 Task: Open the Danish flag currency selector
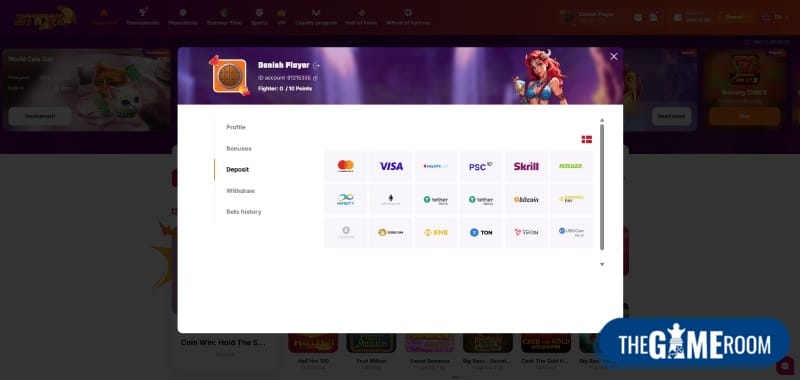point(587,139)
